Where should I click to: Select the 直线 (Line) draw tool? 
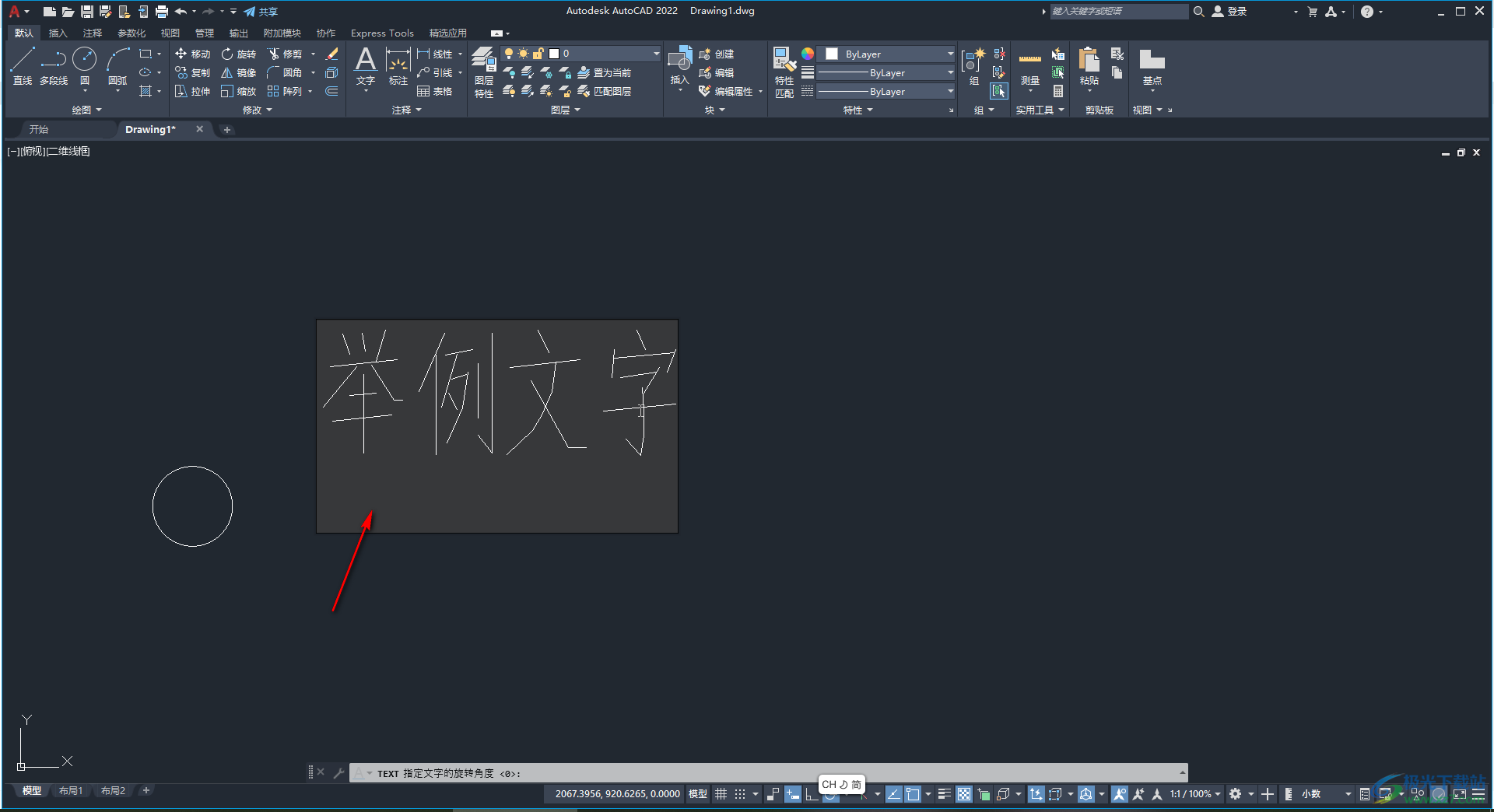pyautogui.click(x=23, y=65)
